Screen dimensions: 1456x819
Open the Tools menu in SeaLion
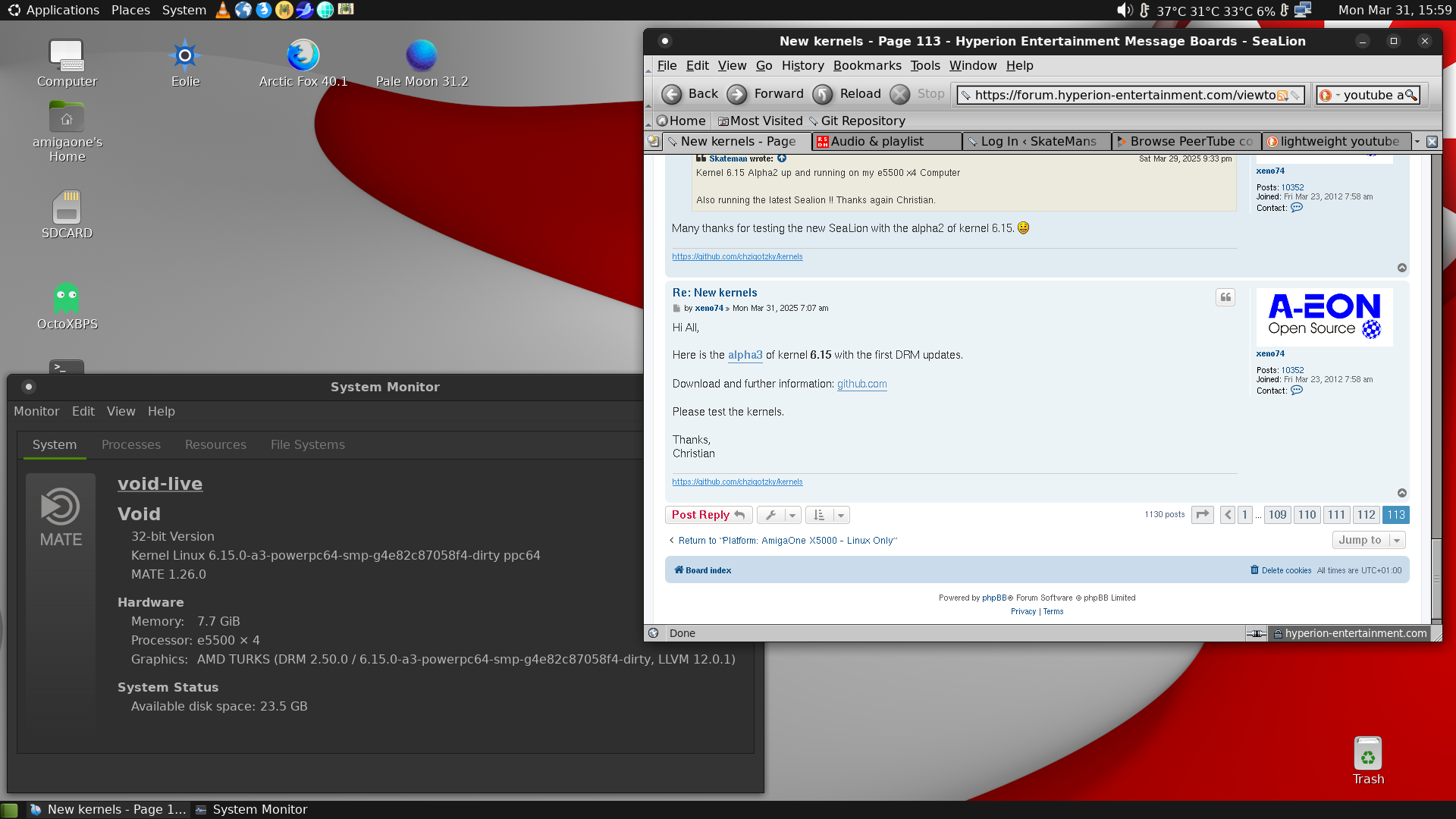point(924,66)
